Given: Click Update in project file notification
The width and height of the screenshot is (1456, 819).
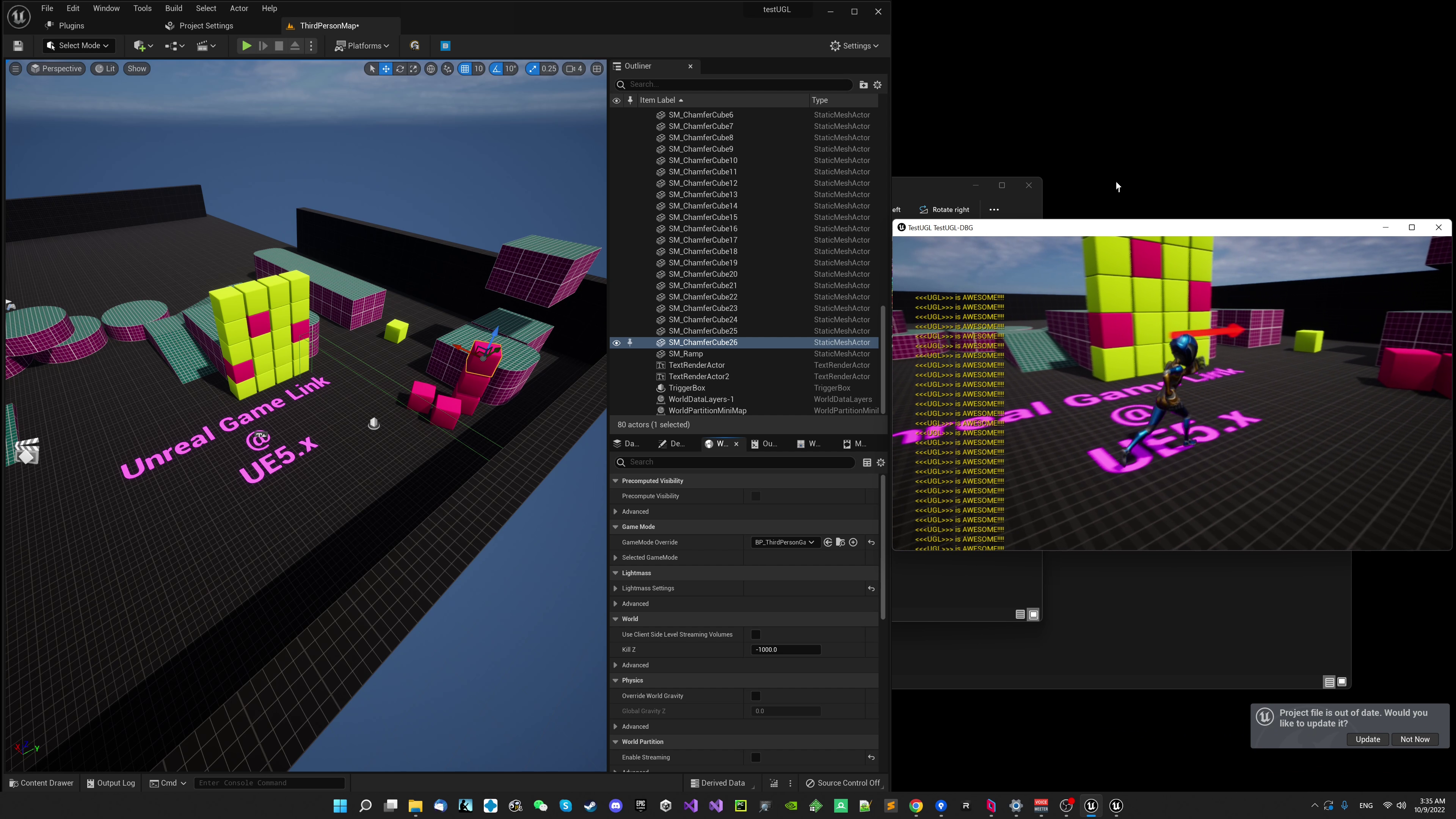Looking at the screenshot, I should (x=1367, y=739).
